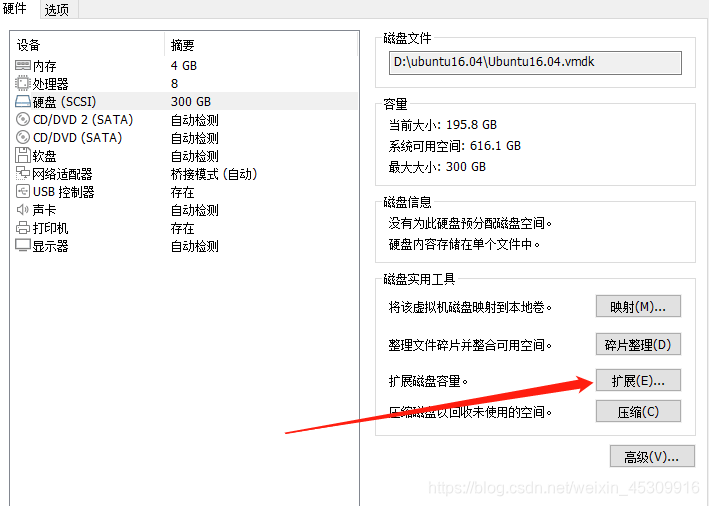
Task: Click the display (显示器) monitor icon
Action: point(23,246)
